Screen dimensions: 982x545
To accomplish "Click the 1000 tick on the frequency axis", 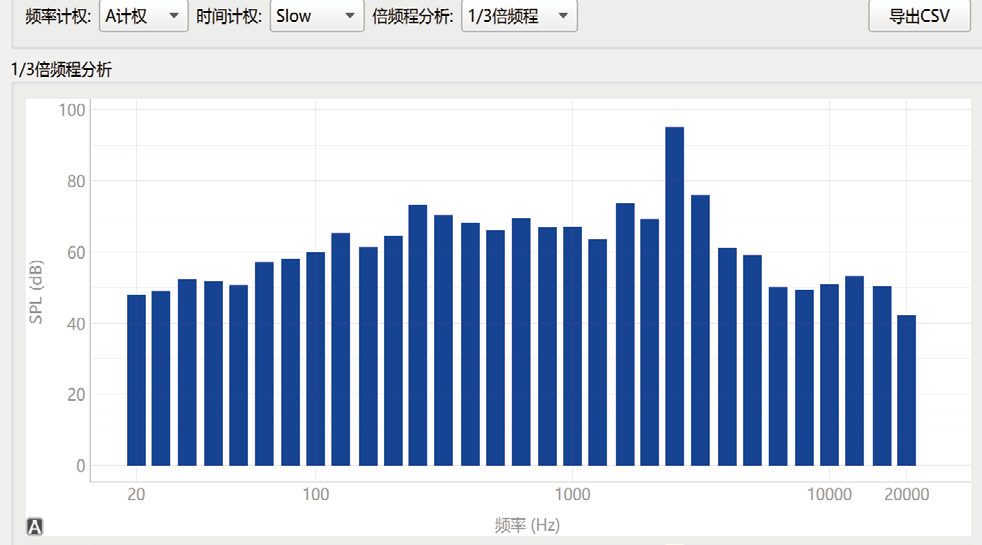I will pos(572,494).
